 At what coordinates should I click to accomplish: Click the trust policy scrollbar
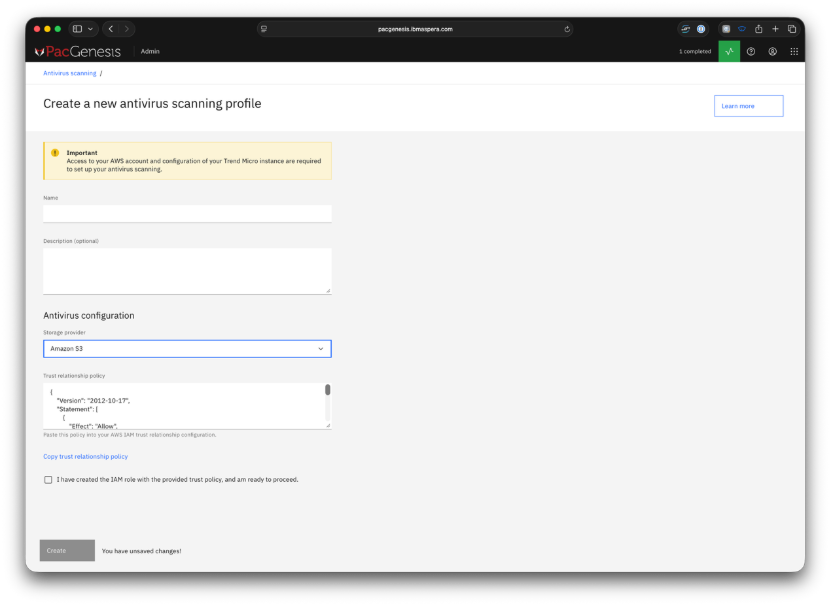click(327, 391)
